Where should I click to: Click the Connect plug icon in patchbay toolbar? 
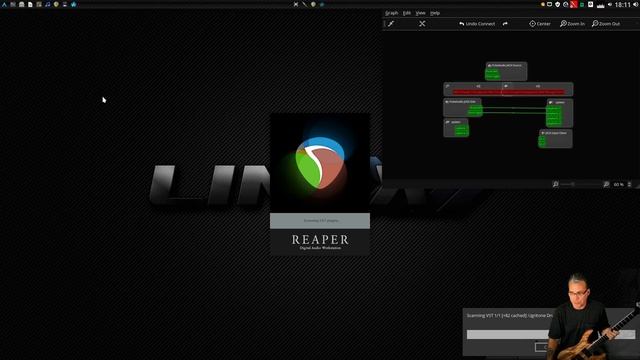(391, 24)
